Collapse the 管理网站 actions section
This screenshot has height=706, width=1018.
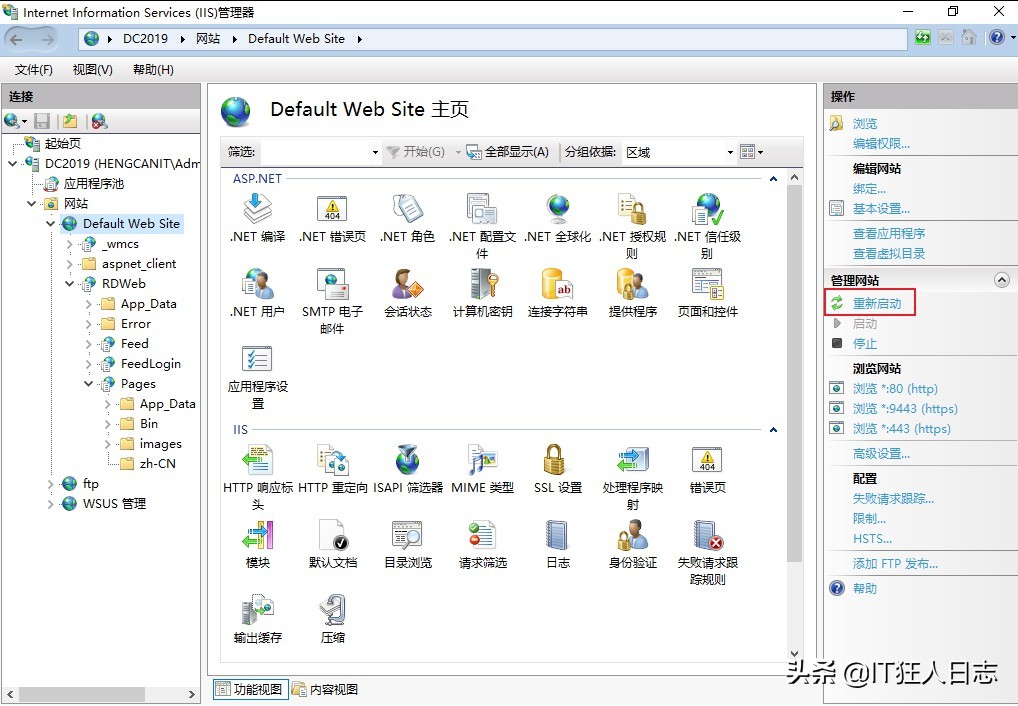[x=1001, y=281]
